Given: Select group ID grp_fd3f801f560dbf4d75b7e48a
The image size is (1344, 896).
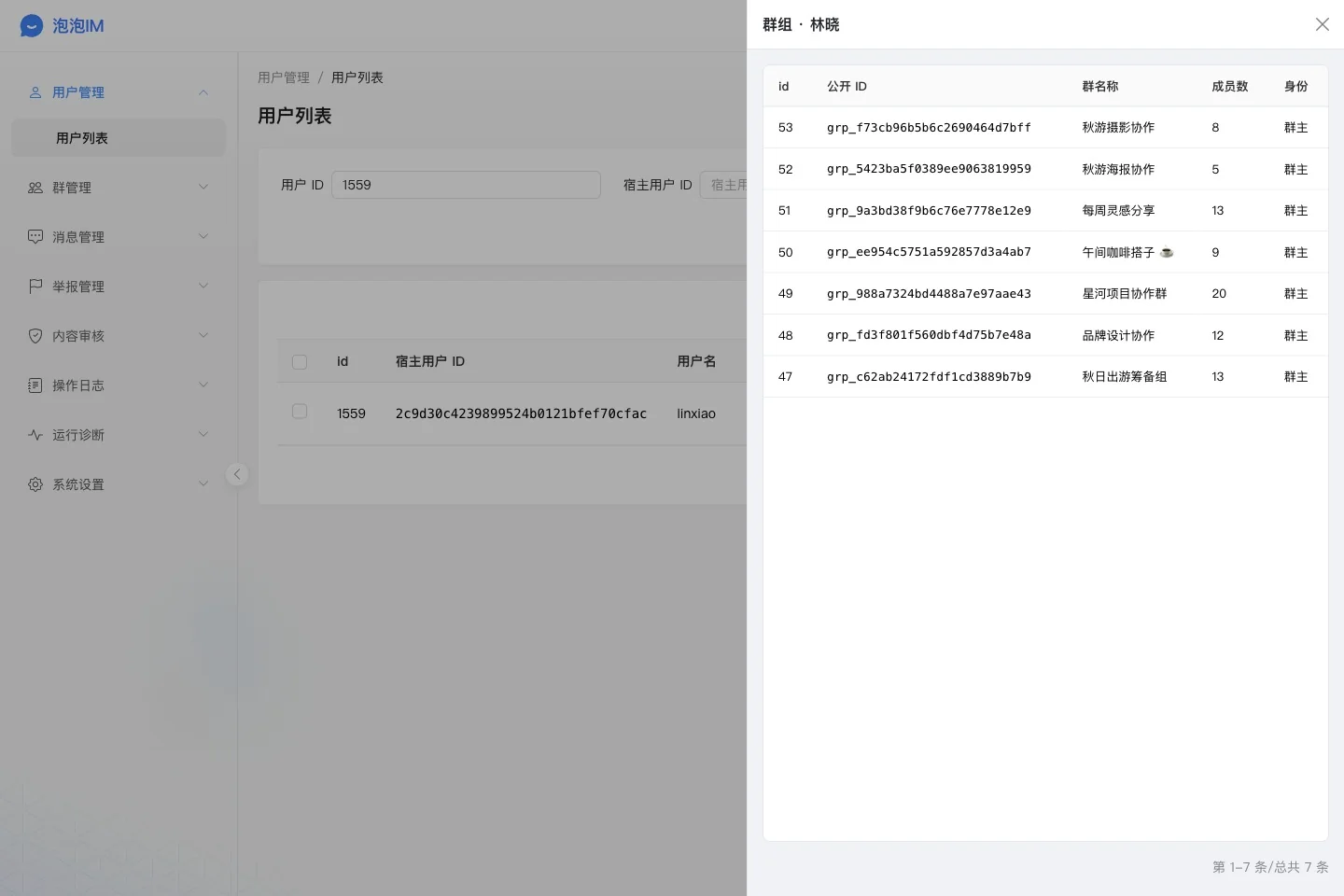Looking at the screenshot, I should point(929,335).
